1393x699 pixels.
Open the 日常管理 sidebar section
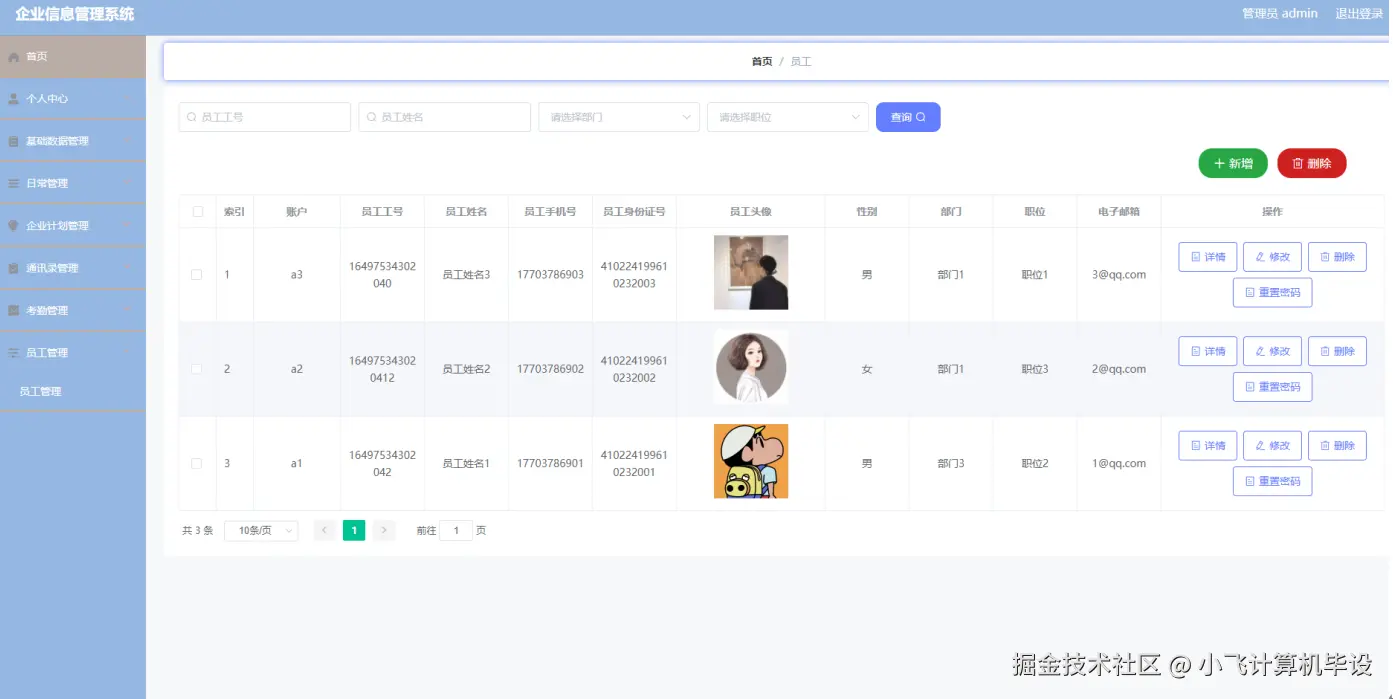[50, 183]
